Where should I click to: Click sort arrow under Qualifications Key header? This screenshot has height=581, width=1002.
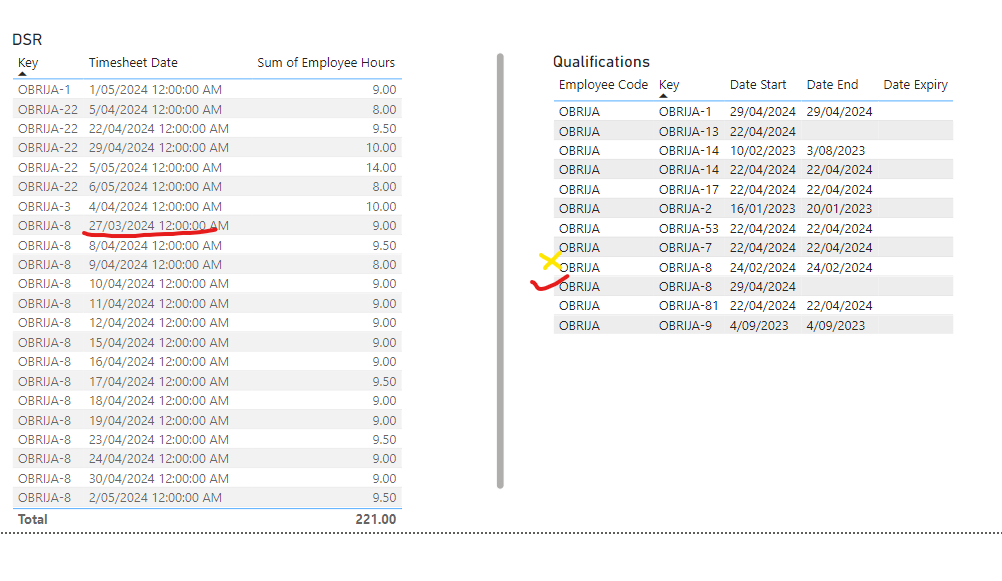click(663, 96)
